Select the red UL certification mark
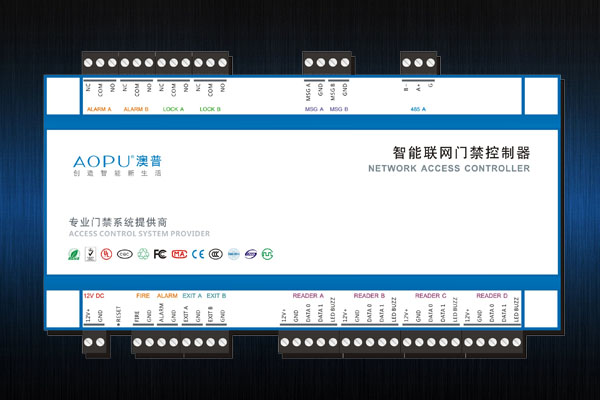The image size is (600, 400). pos(106,254)
